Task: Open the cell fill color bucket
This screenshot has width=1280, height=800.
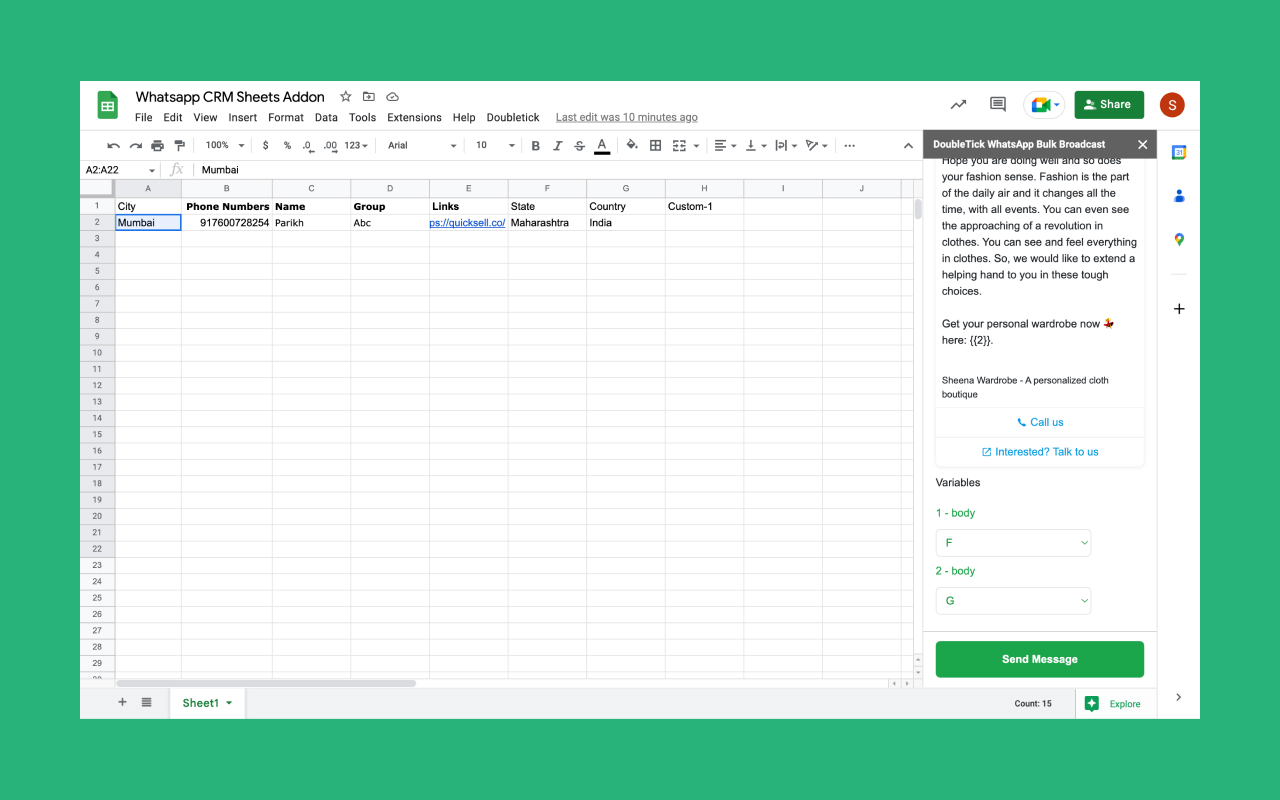Action: coord(632,146)
